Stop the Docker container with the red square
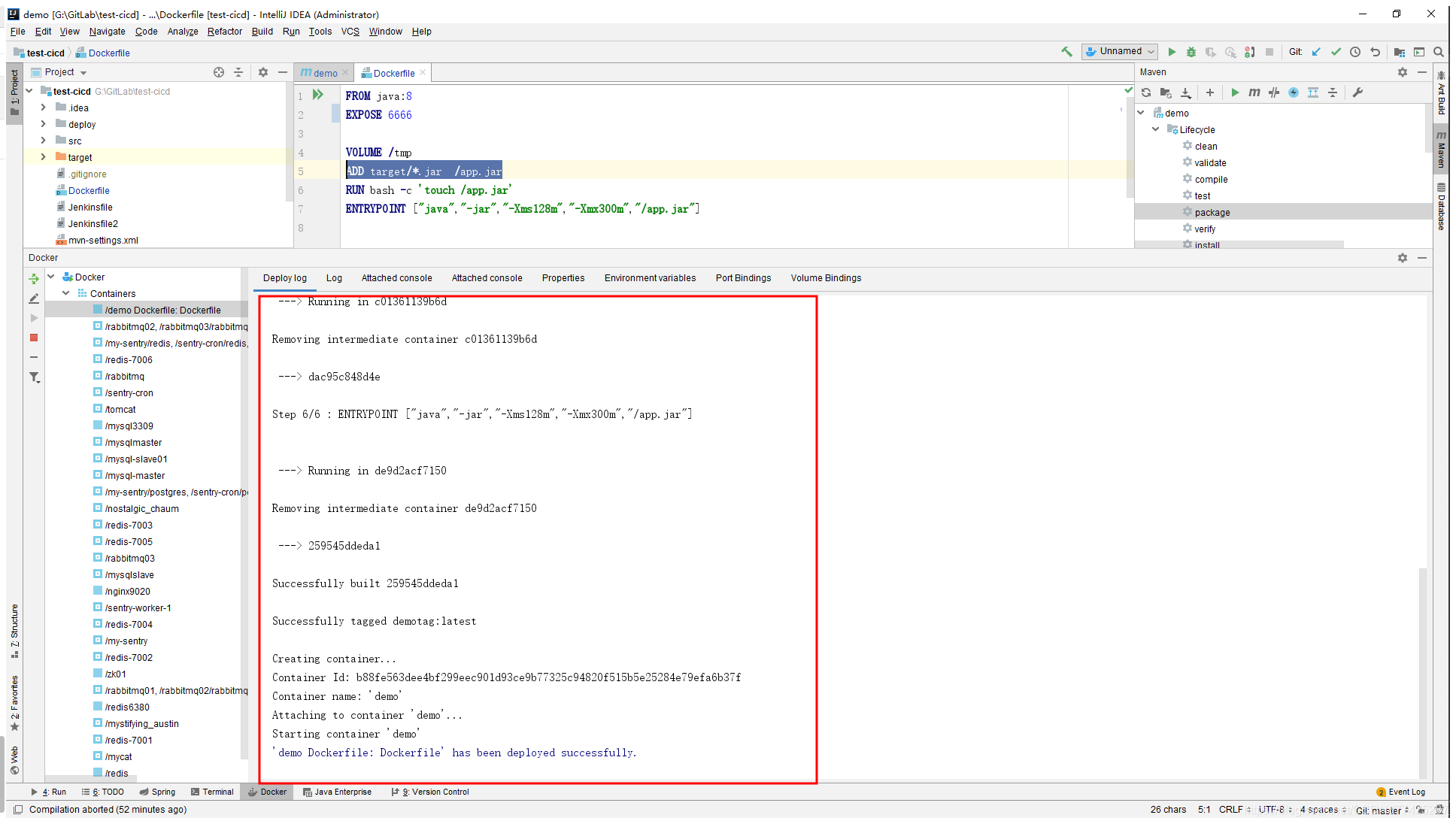Viewport: 1456px width, 824px height. tap(34, 338)
